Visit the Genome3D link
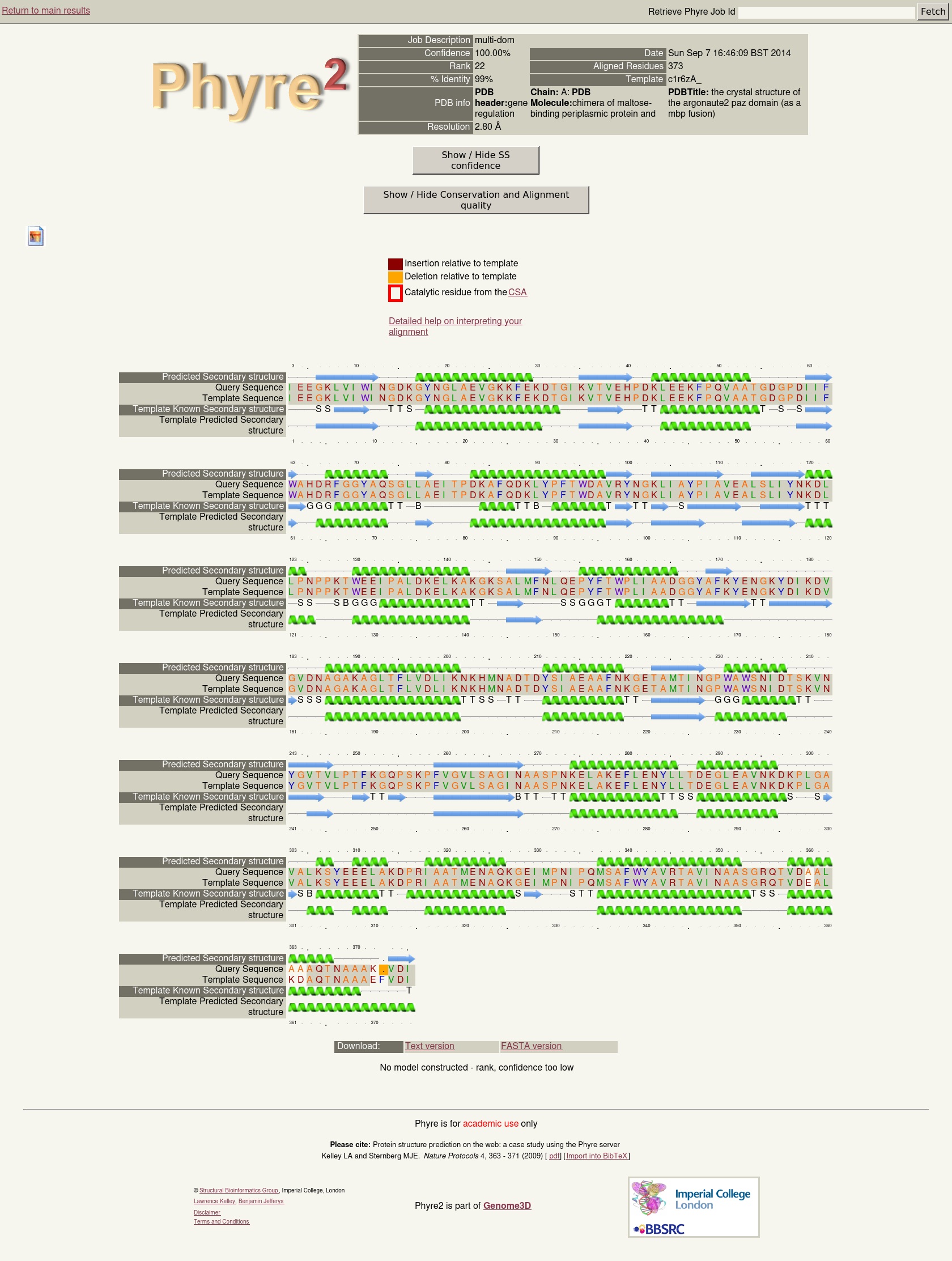952x1261 pixels. tap(507, 1205)
